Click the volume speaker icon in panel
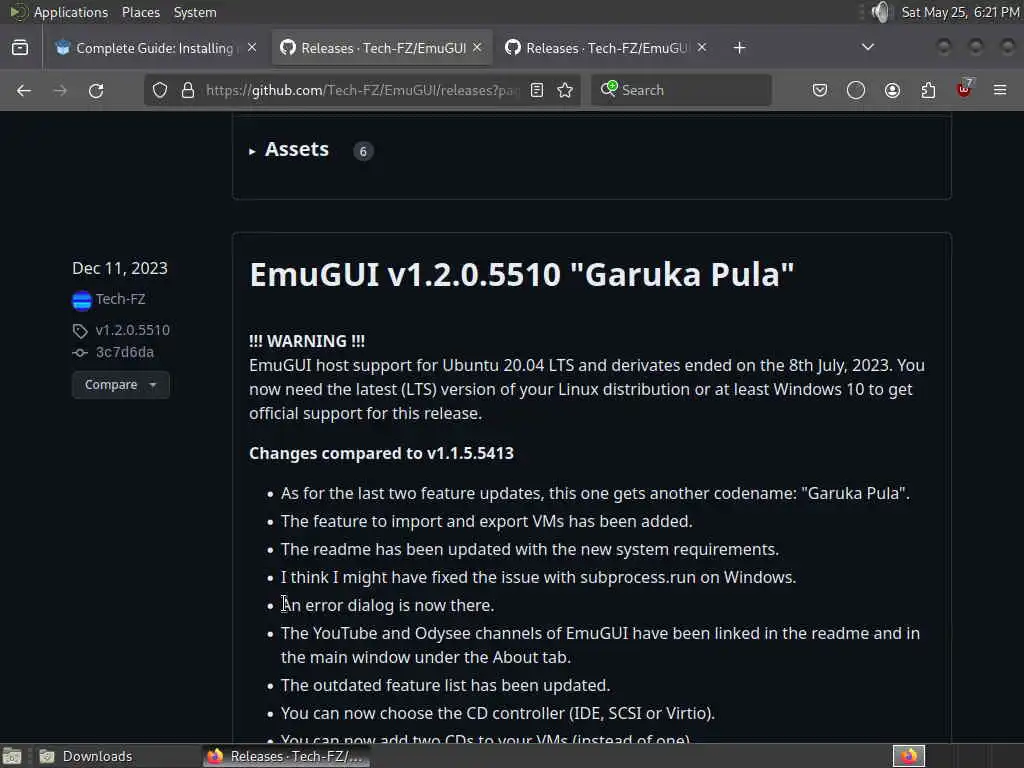 pyautogui.click(x=881, y=12)
